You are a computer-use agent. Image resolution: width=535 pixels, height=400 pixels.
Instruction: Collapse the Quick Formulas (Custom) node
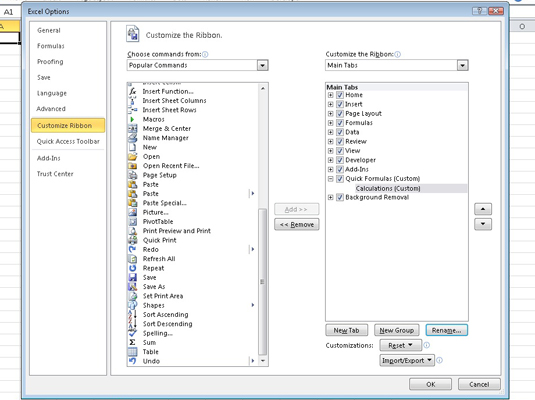pos(330,178)
